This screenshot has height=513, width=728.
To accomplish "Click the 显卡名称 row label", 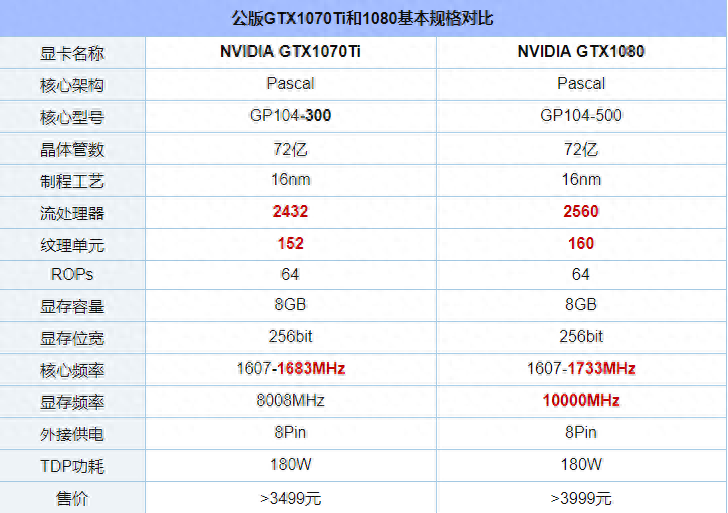I will pyautogui.click(x=72, y=53).
